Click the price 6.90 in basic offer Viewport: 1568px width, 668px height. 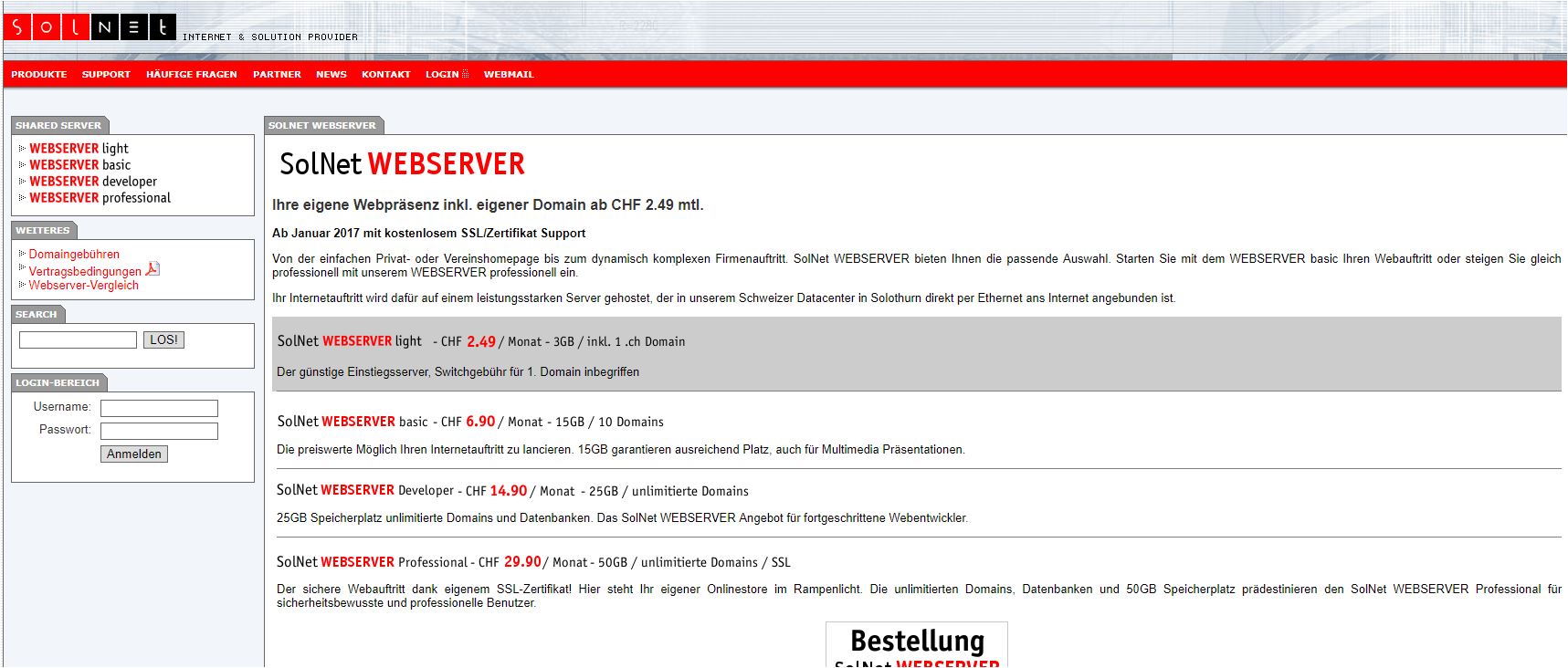[x=480, y=422]
